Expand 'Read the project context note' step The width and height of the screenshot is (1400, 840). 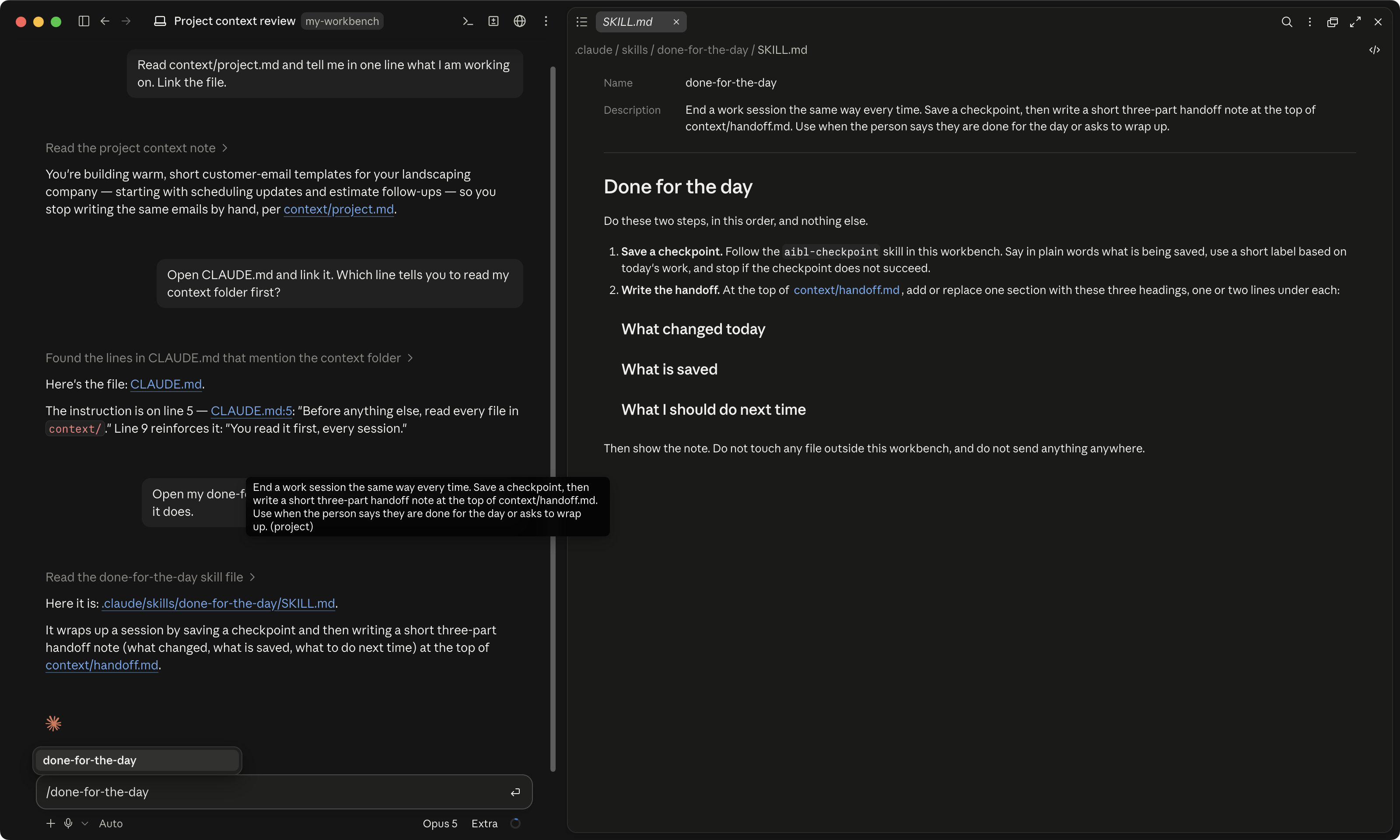(136, 148)
